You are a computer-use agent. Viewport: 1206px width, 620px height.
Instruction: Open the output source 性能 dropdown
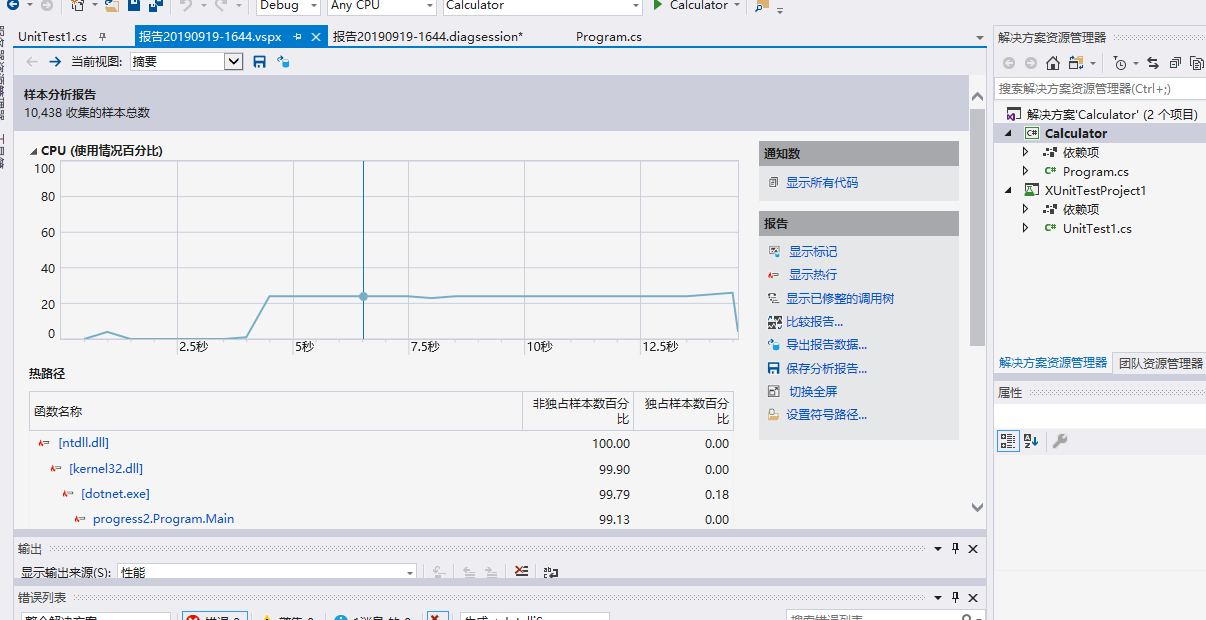coord(410,573)
